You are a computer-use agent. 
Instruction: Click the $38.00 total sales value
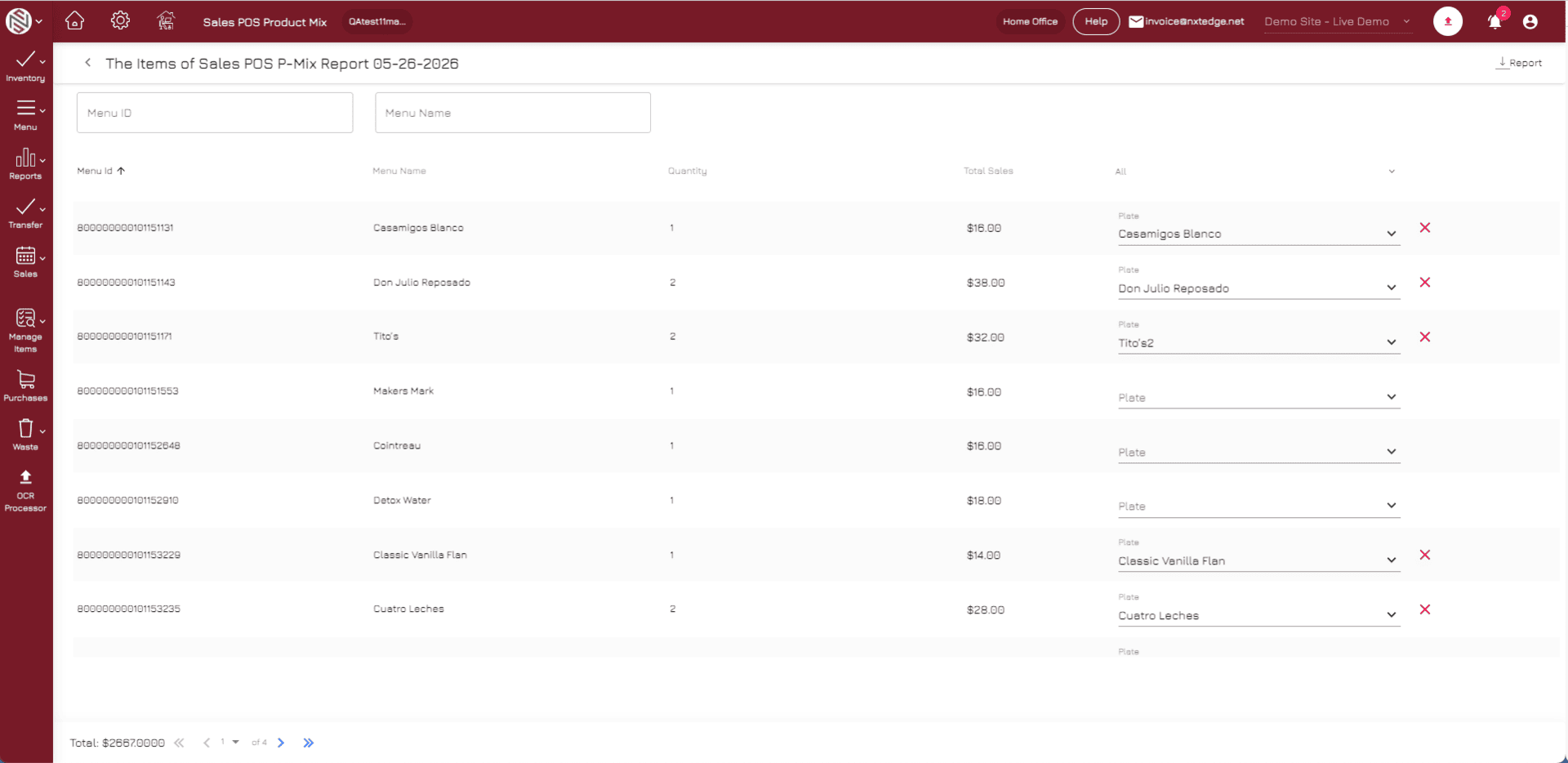986,283
